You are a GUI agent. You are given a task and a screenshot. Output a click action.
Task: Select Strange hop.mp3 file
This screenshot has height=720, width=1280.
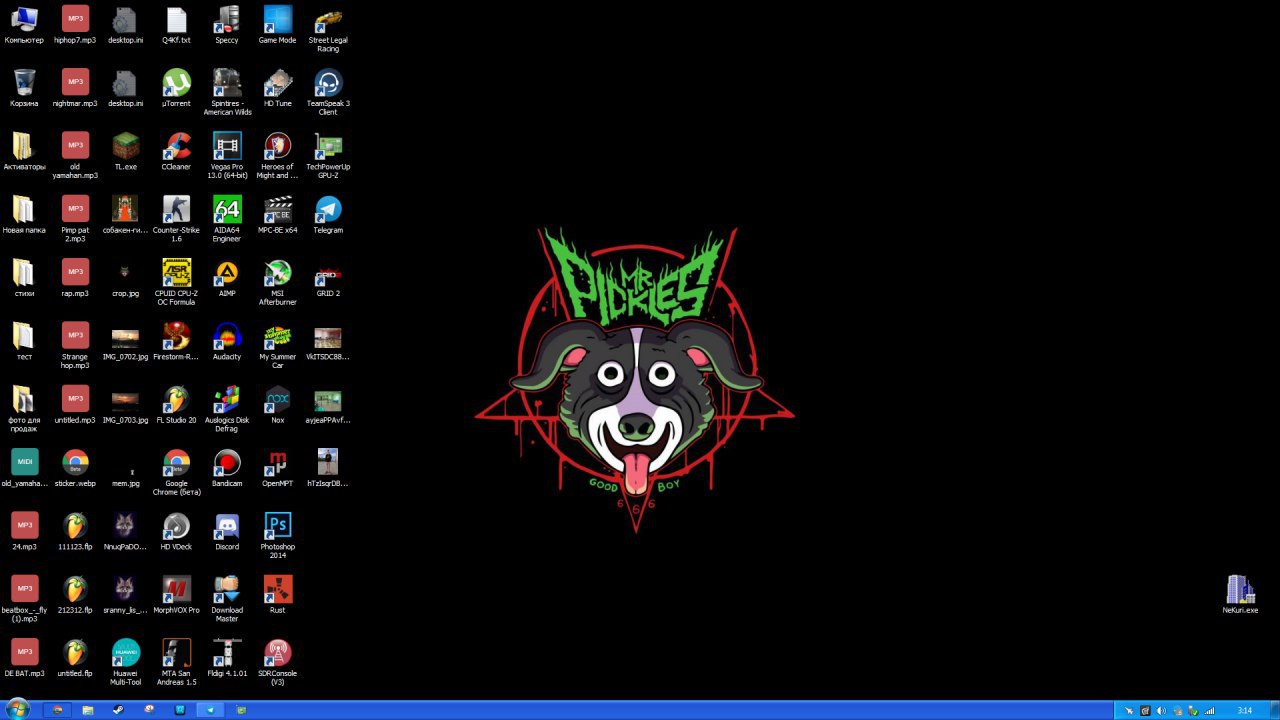click(x=75, y=345)
